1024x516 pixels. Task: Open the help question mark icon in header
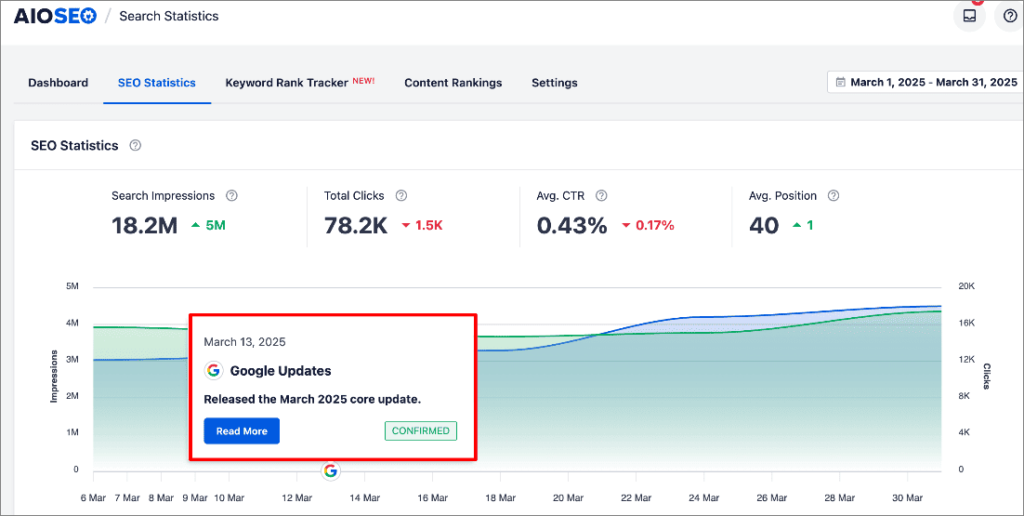[1010, 15]
